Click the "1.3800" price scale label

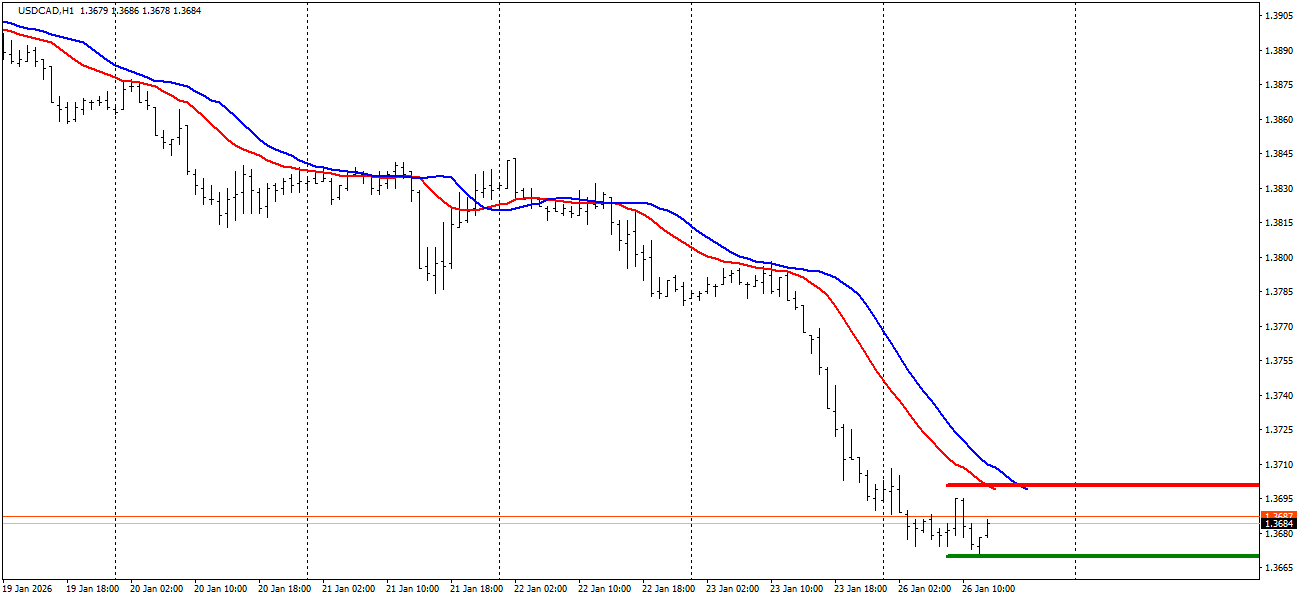click(x=1279, y=258)
